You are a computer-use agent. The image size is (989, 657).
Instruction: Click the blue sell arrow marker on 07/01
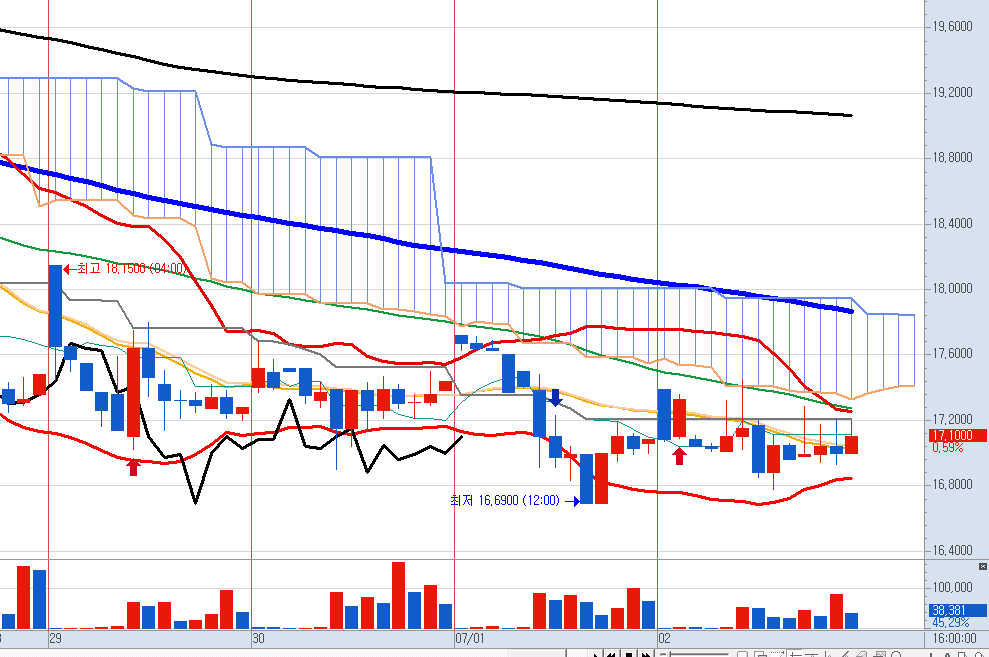point(556,398)
